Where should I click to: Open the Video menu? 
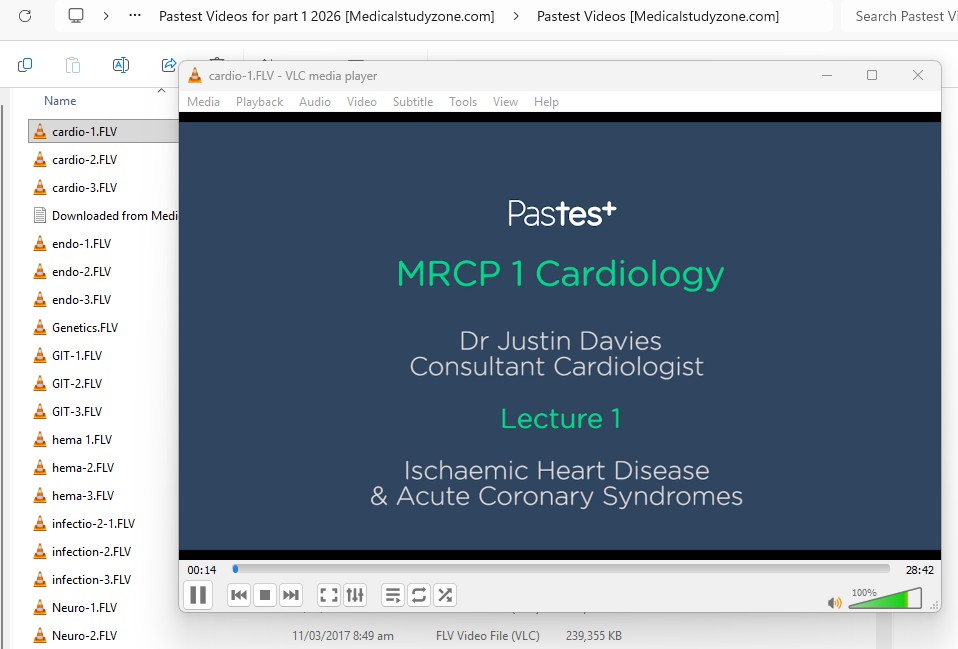point(362,101)
